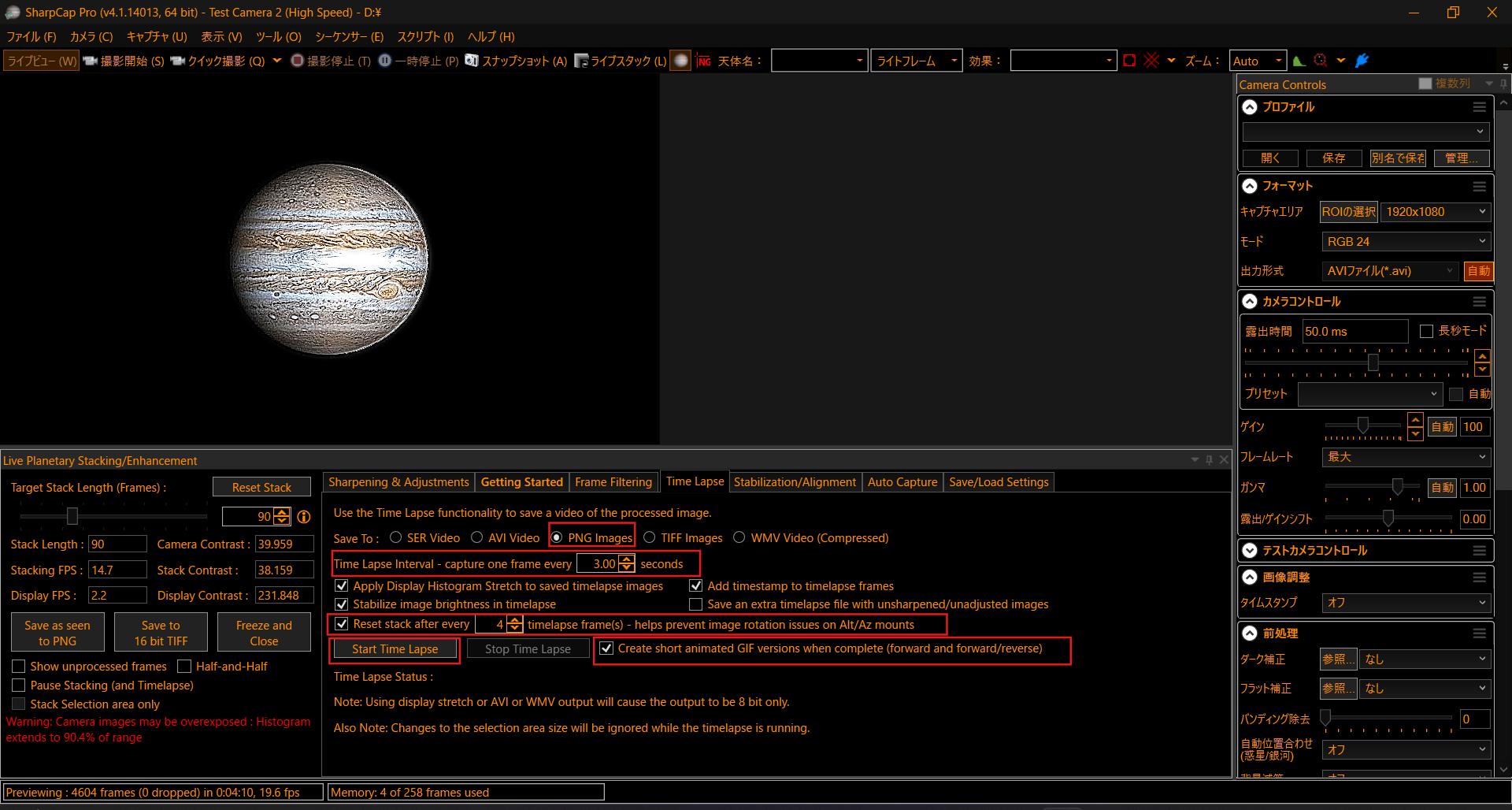Click the Reset Stack button
1512x810 pixels.
[x=261, y=488]
